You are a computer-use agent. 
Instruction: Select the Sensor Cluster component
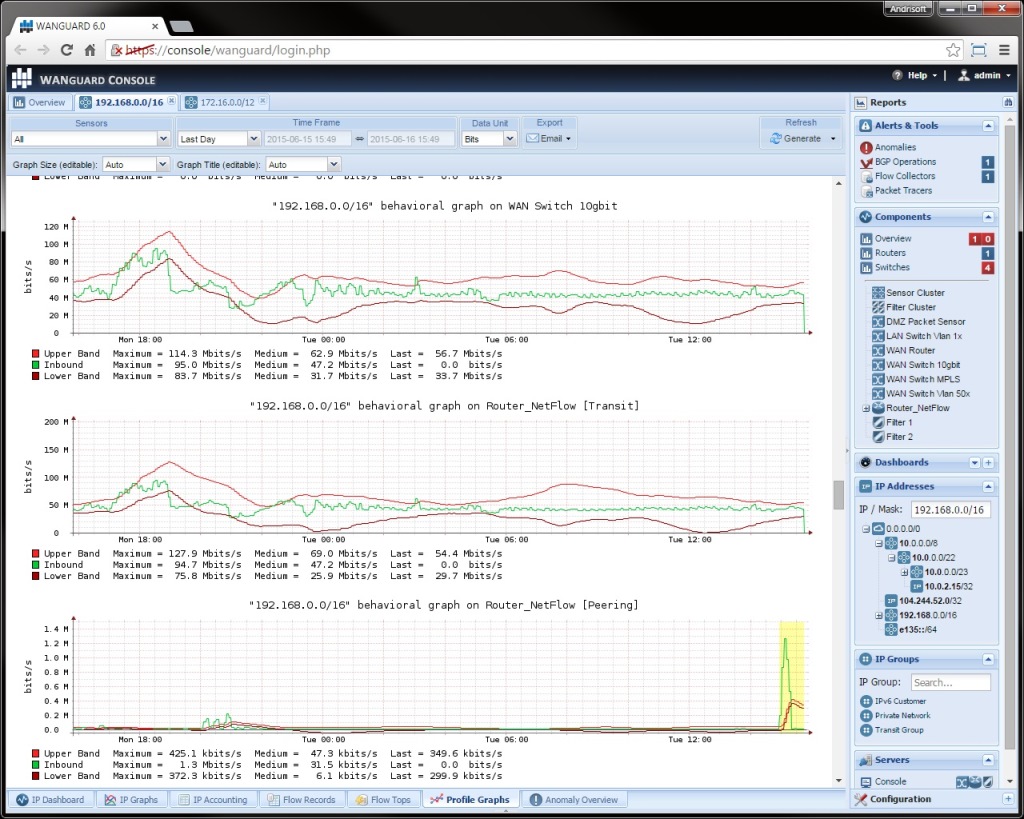click(x=913, y=292)
